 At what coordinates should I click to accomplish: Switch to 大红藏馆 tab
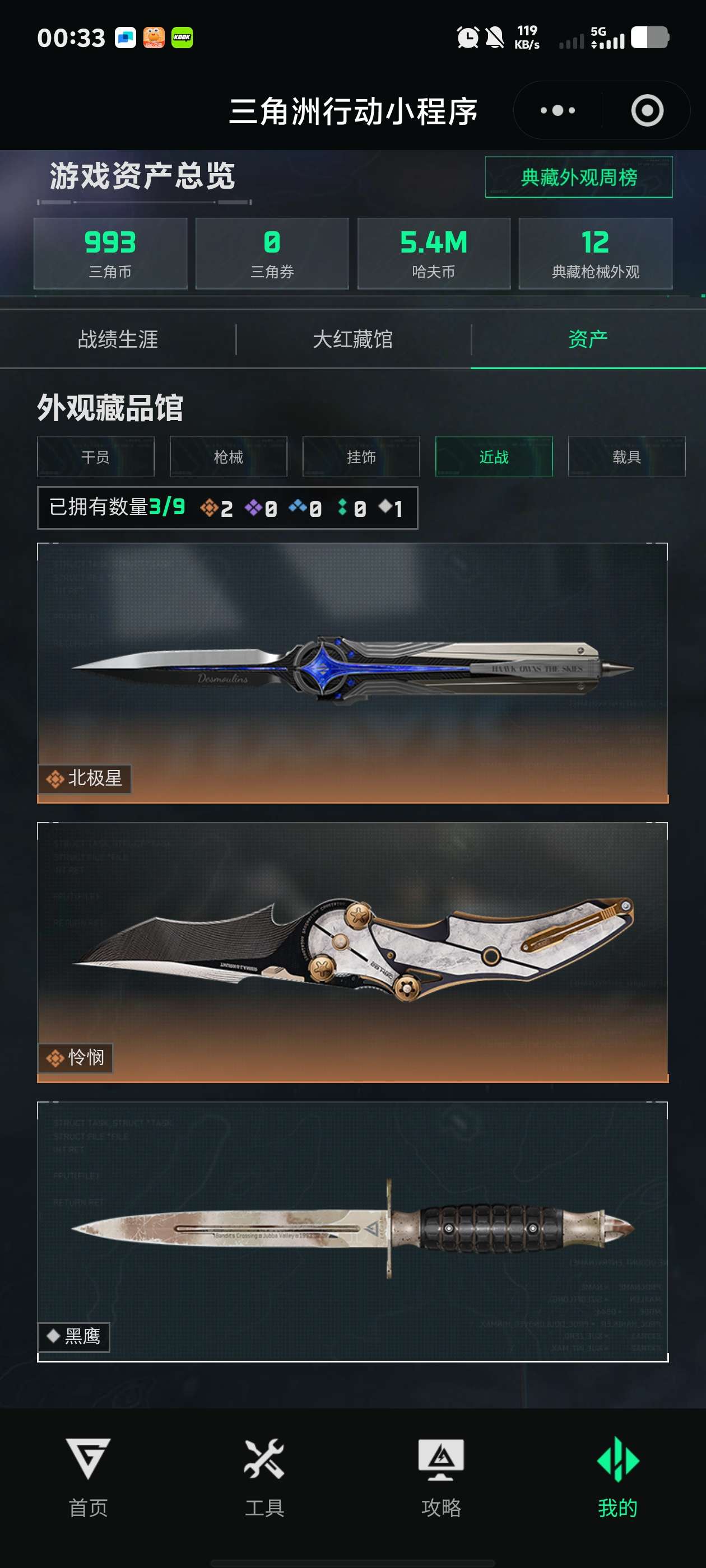pyautogui.click(x=352, y=339)
